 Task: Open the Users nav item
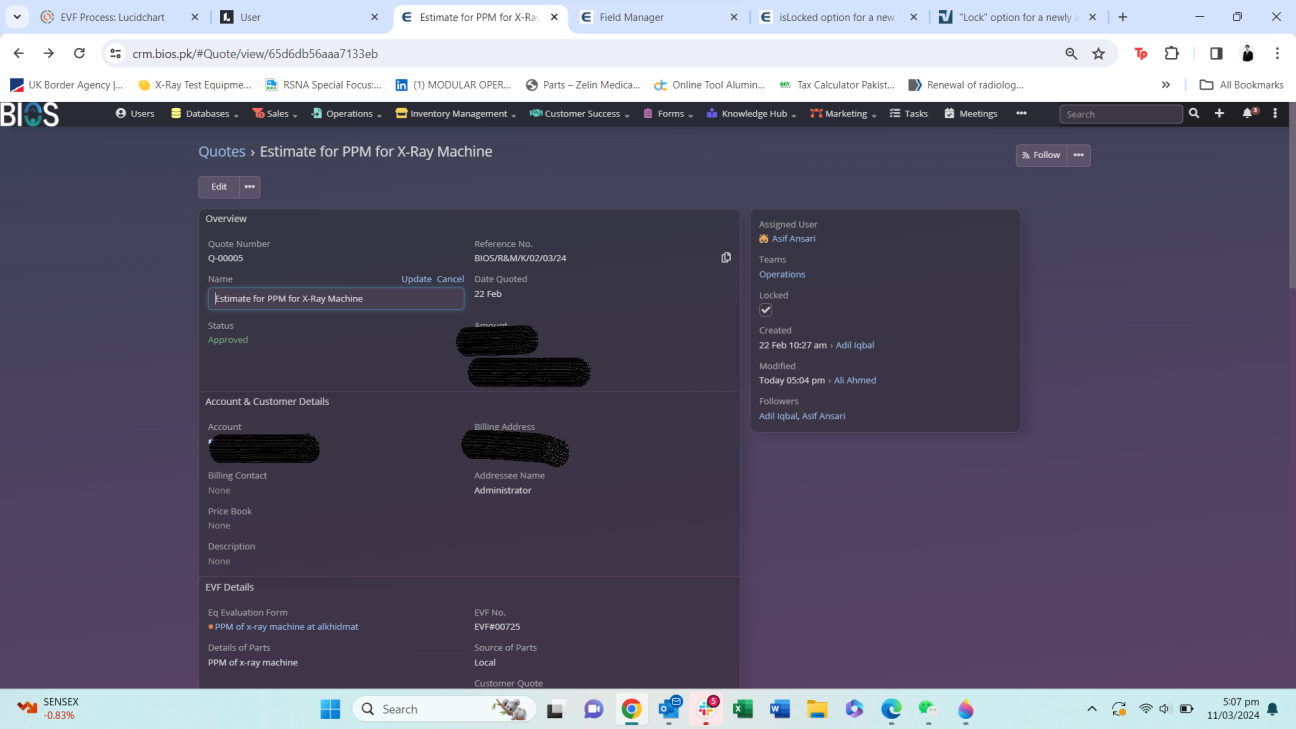[135, 114]
